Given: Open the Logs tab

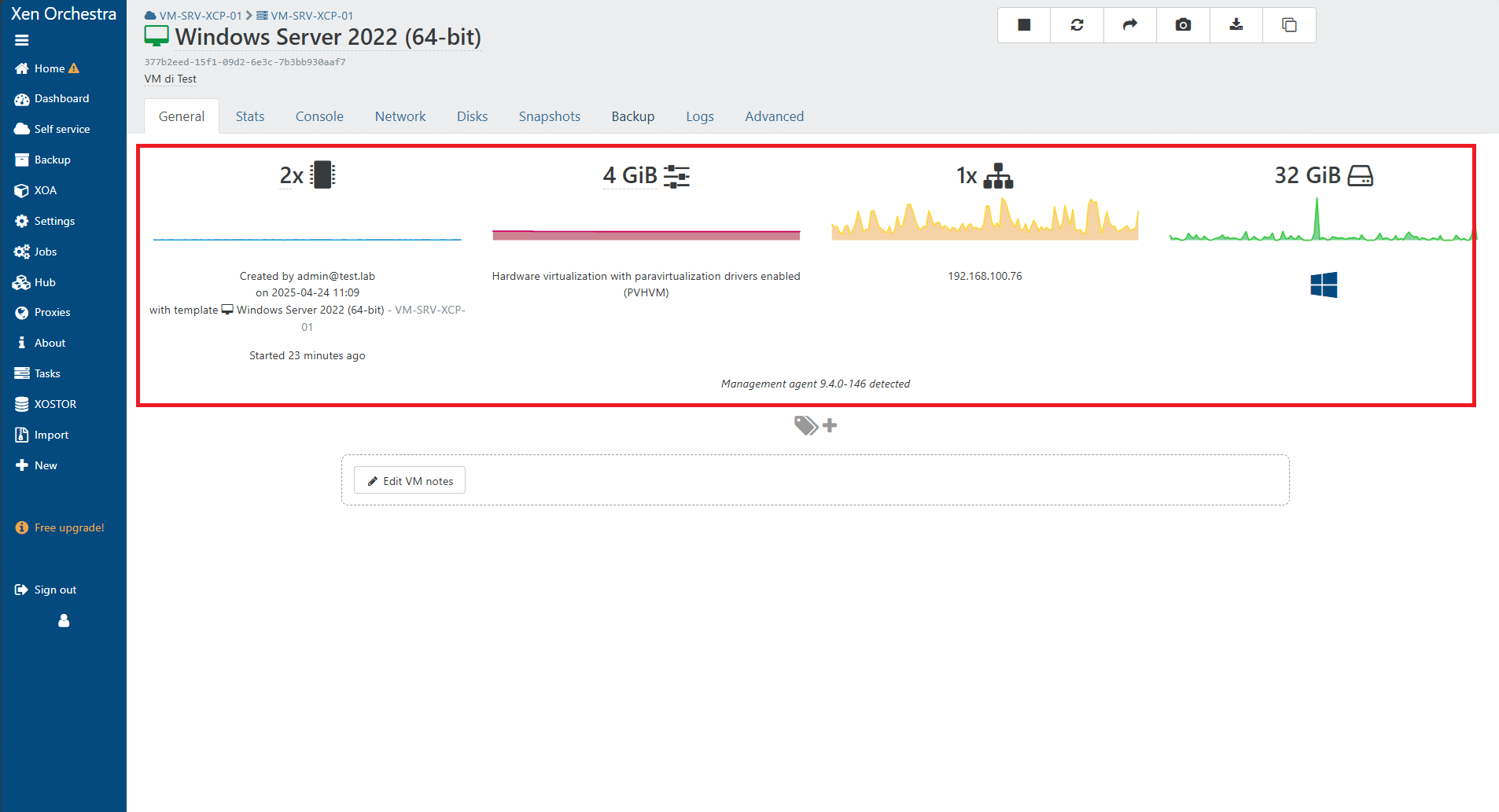Looking at the screenshot, I should pos(700,116).
